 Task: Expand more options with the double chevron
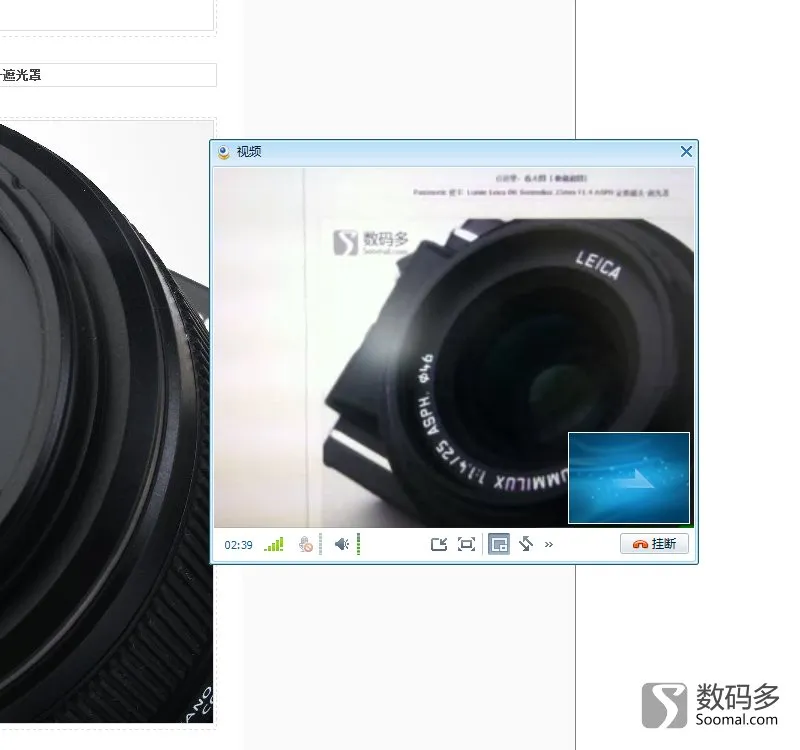click(x=548, y=545)
